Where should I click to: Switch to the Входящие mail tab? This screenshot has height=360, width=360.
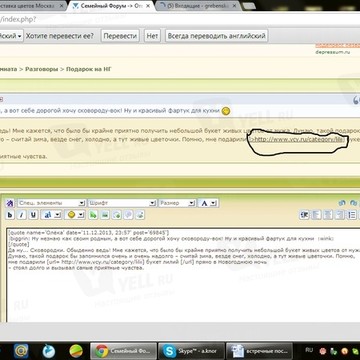coord(199,6)
